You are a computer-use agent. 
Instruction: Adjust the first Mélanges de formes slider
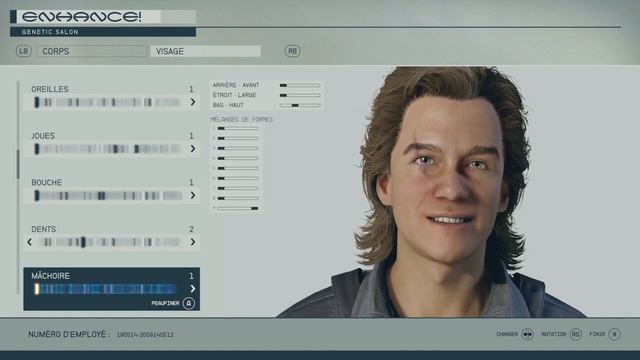click(x=238, y=129)
